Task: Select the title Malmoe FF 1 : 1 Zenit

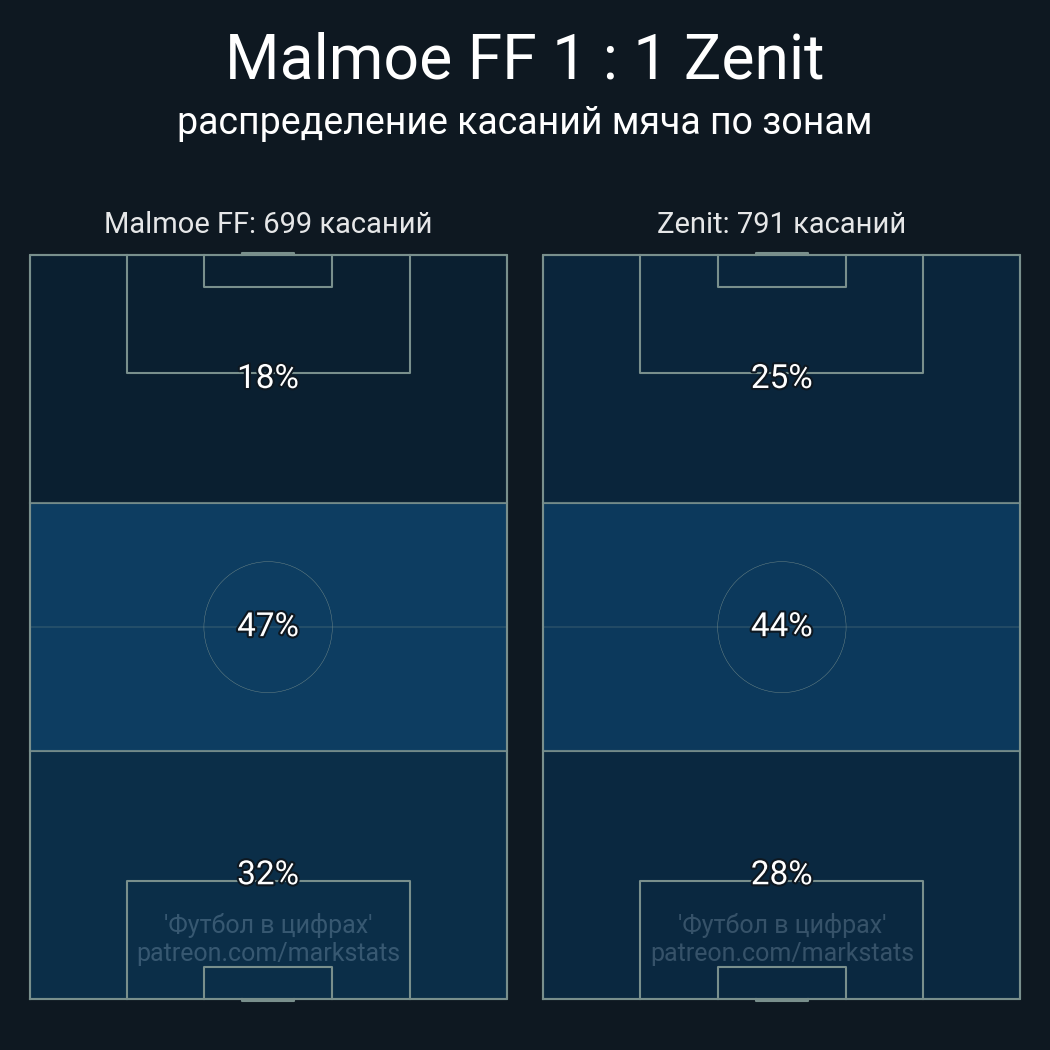Action: tap(524, 58)
